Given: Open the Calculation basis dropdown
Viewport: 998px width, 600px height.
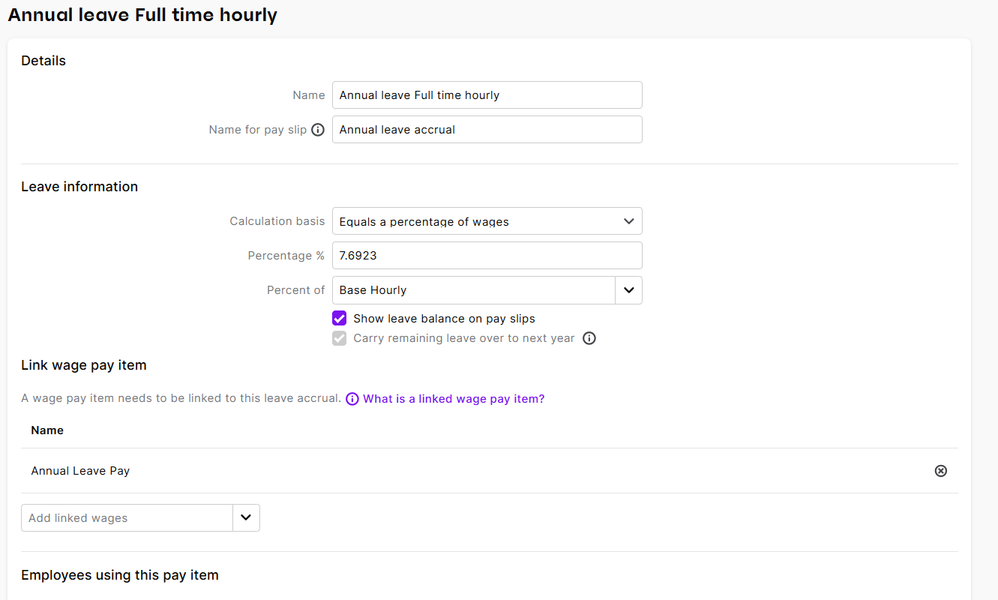Looking at the screenshot, I should 487,221.
